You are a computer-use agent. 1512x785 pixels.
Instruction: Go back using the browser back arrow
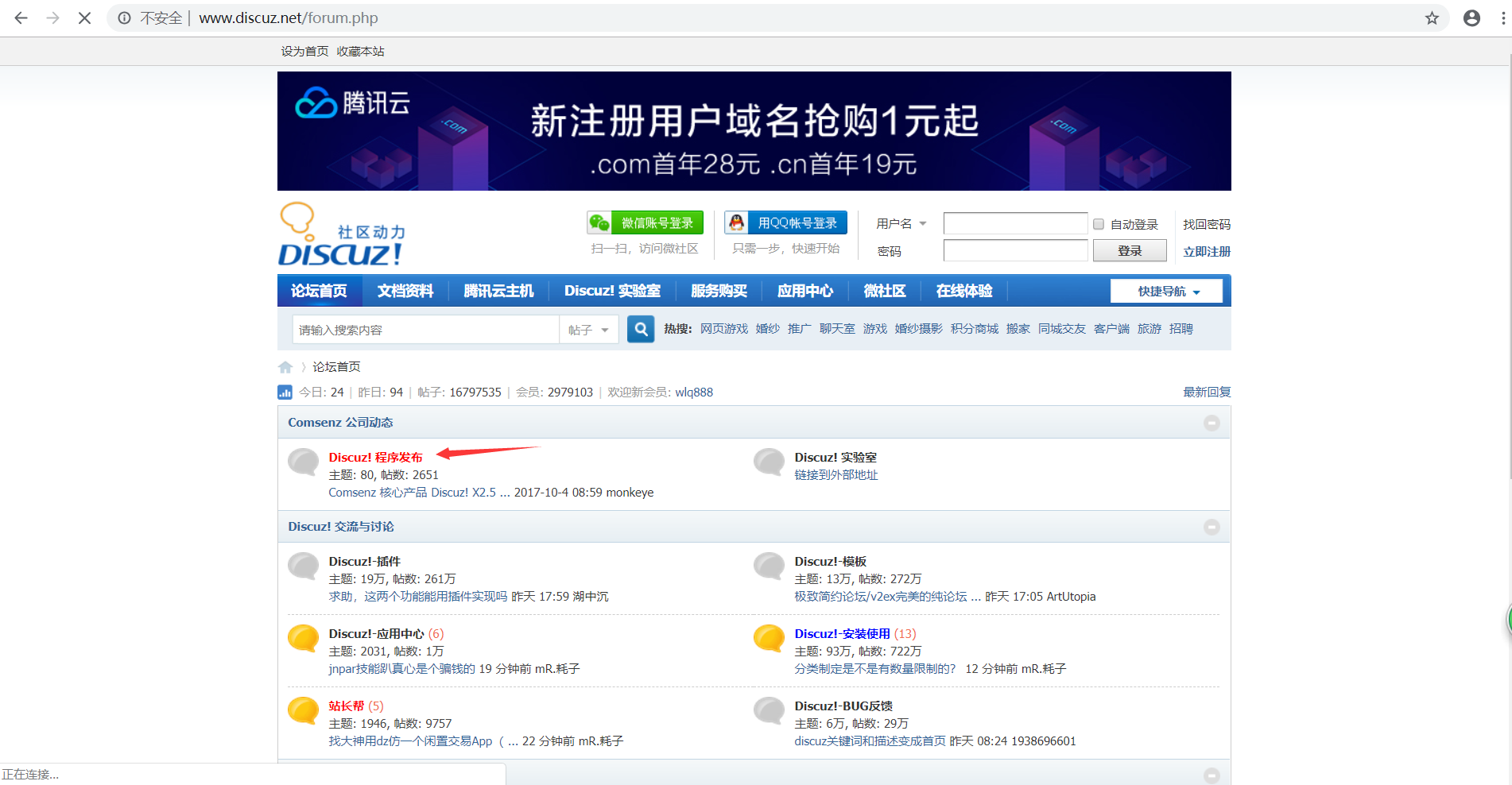point(21,17)
